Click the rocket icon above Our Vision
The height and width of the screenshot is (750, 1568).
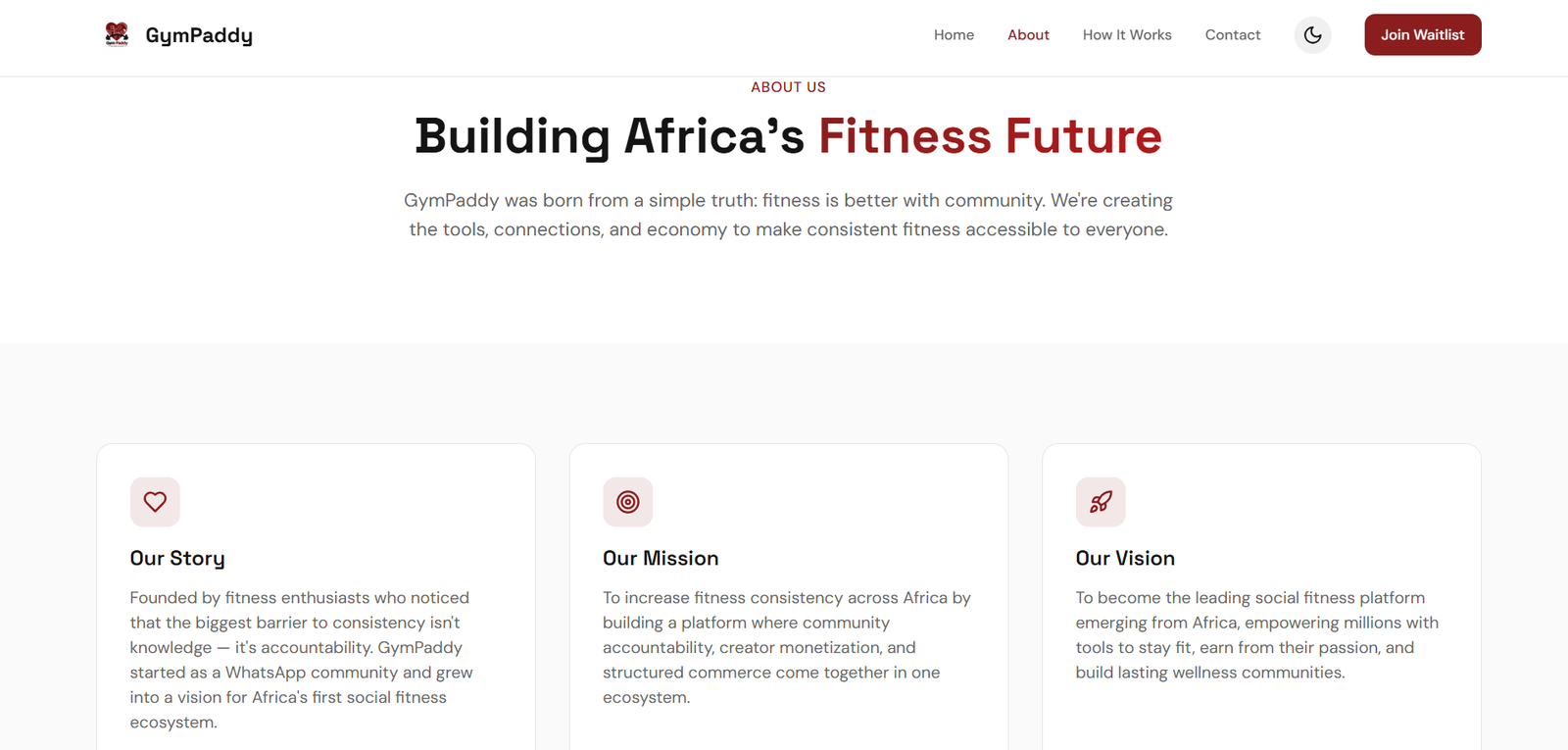[x=1101, y=502]
